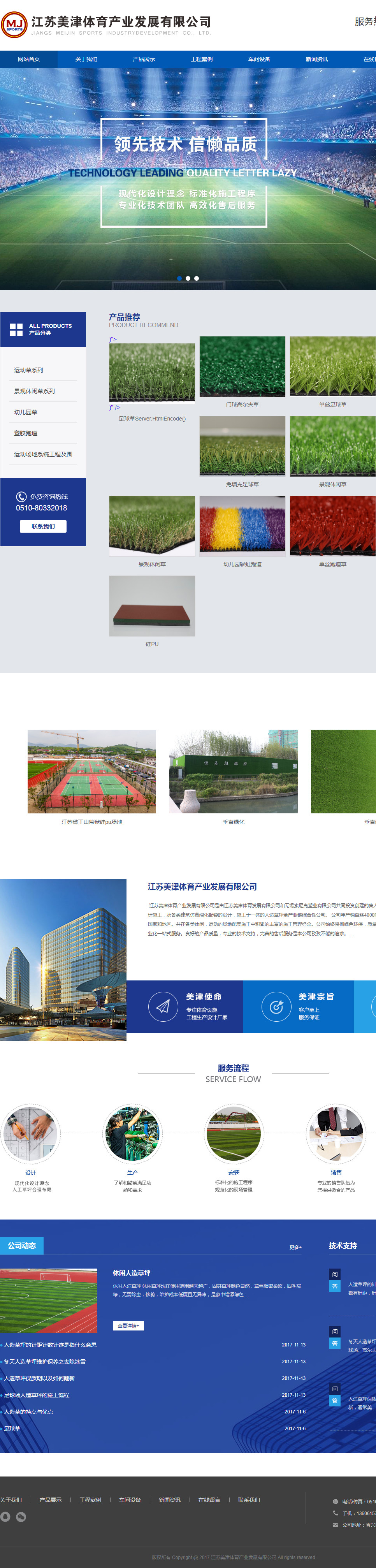Click the fax icon beside 电话/传真
Screen dimensions: 376x1568
tap(335, 1501)
